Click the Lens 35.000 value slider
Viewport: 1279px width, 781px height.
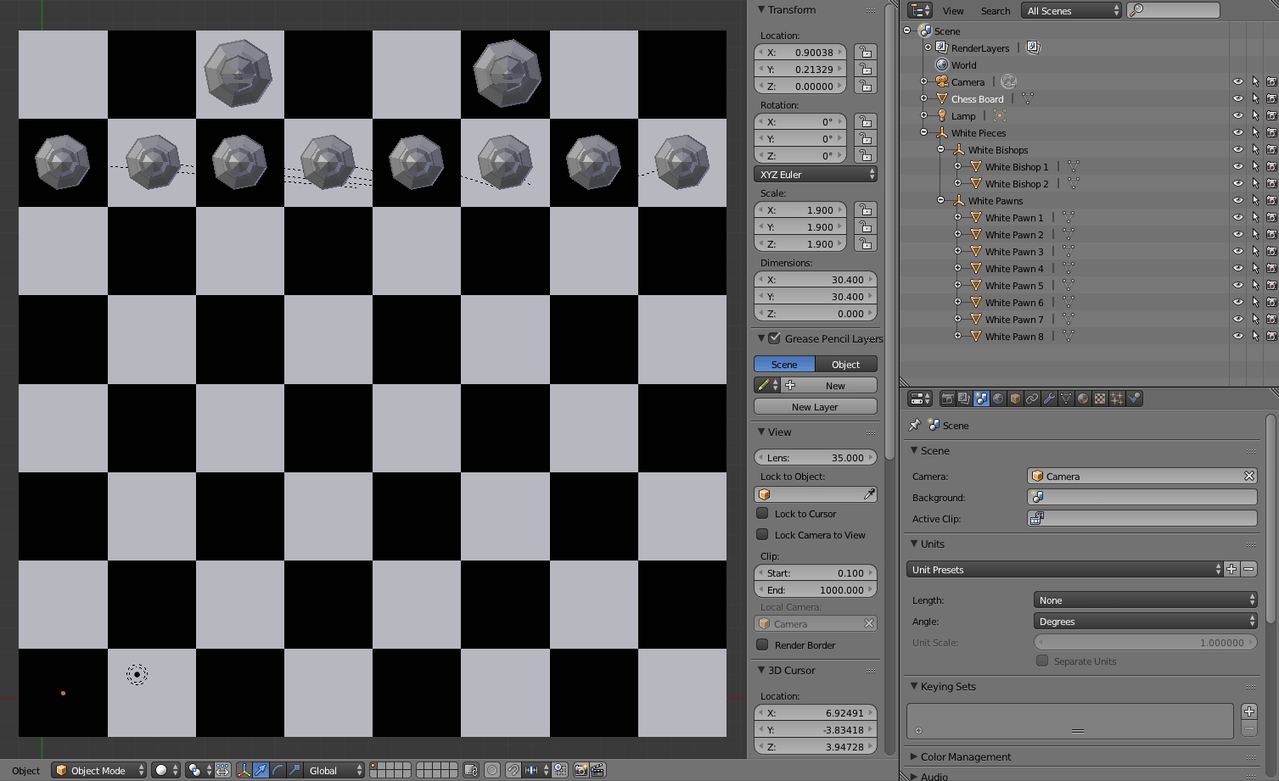click(x=815, y=458)
